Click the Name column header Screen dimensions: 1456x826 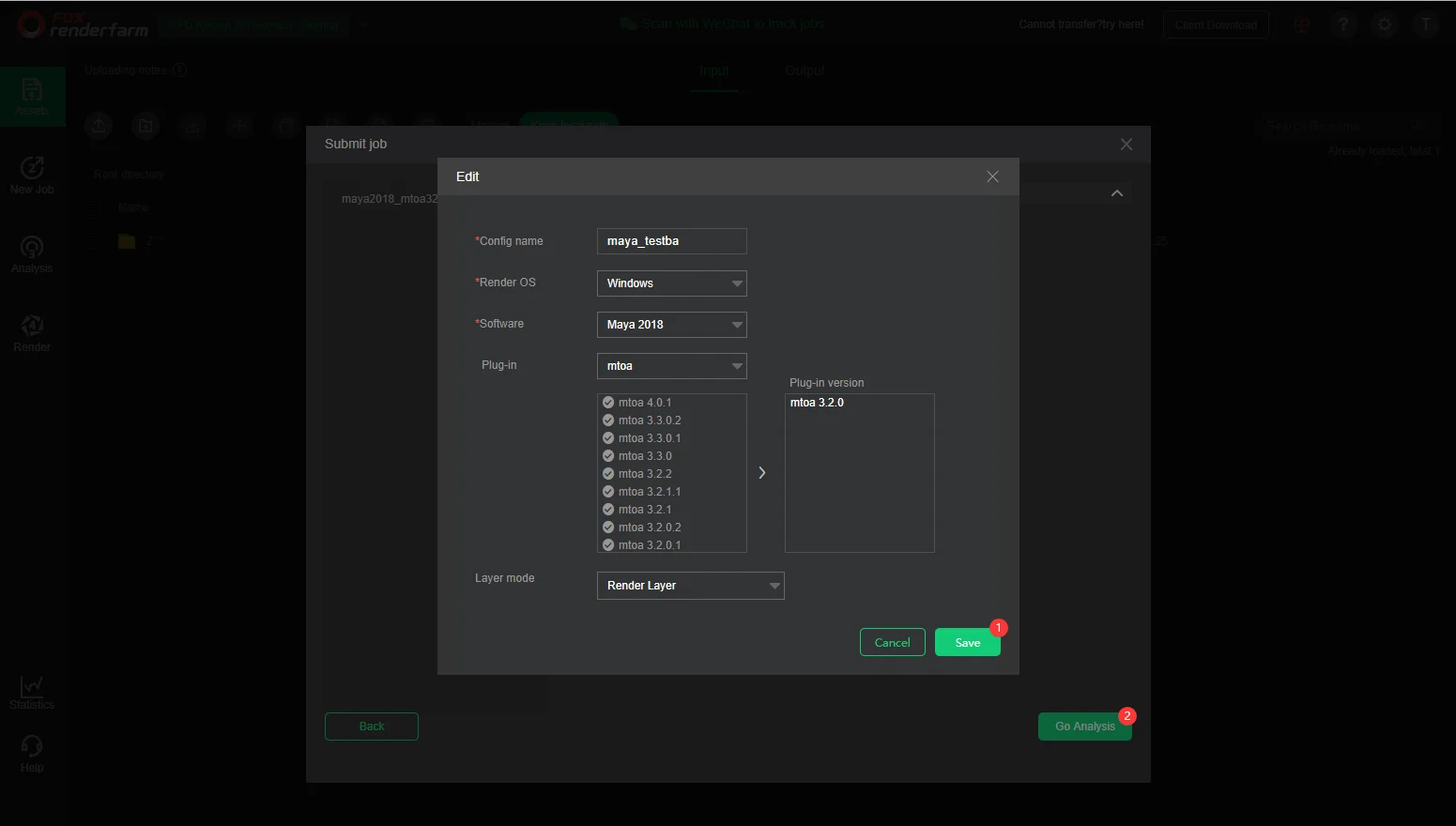coord(133,207)
